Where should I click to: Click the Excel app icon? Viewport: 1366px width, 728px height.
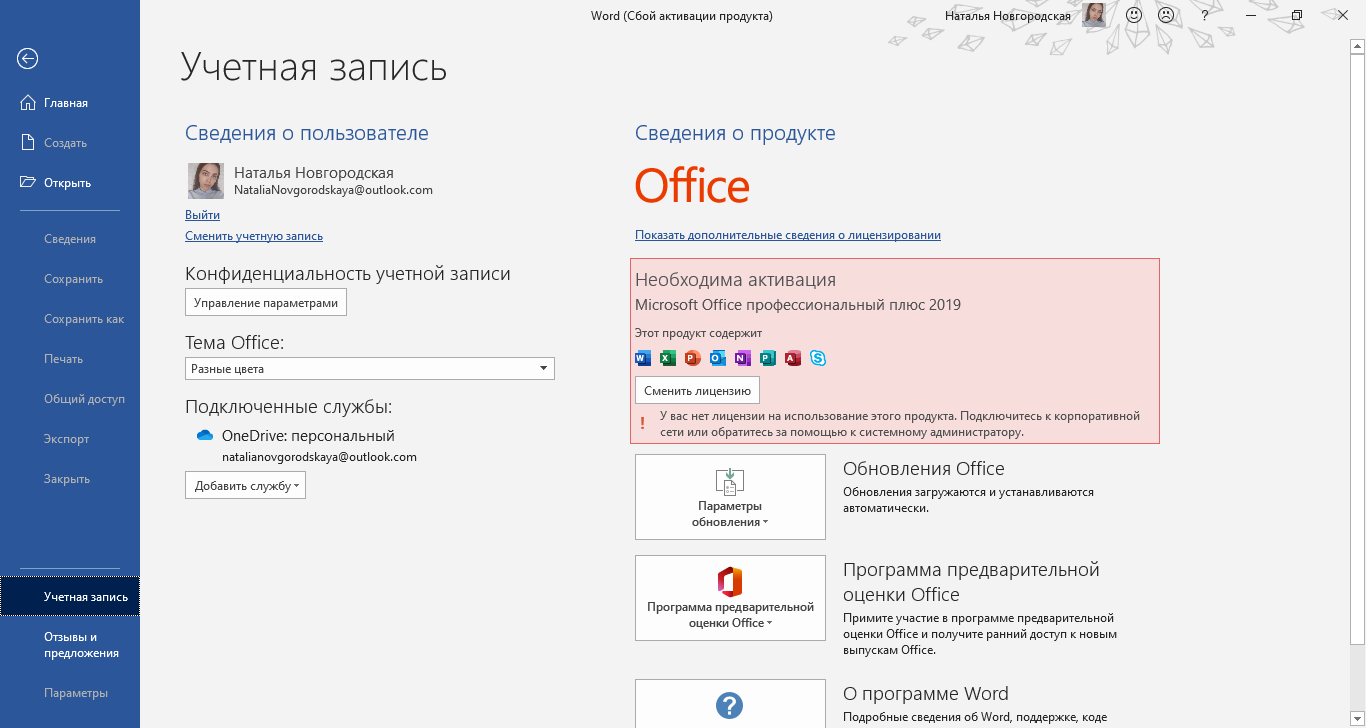tap(668, 358)
